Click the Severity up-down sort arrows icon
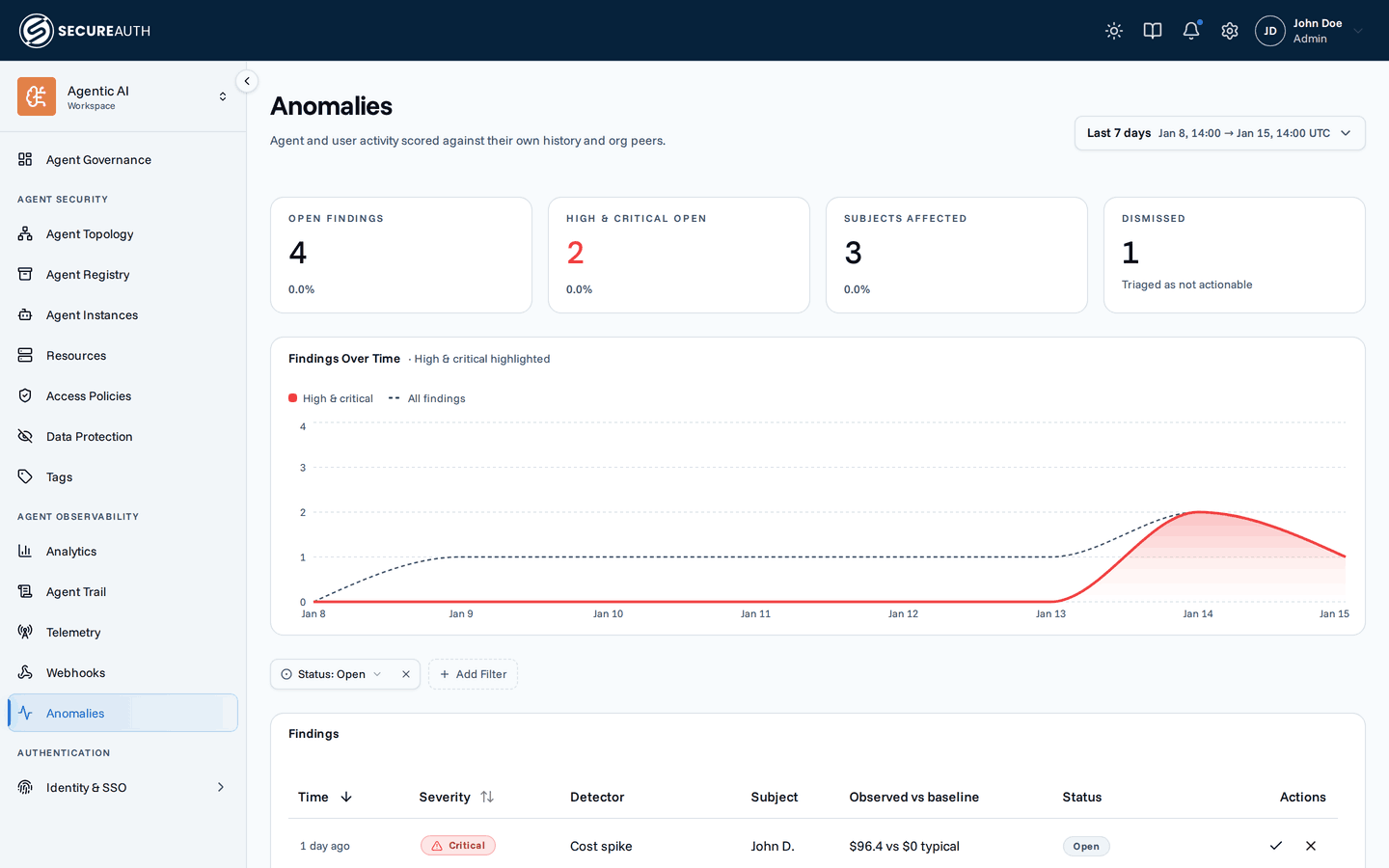This screenshot has width=1389, height=868. [487, 797]
